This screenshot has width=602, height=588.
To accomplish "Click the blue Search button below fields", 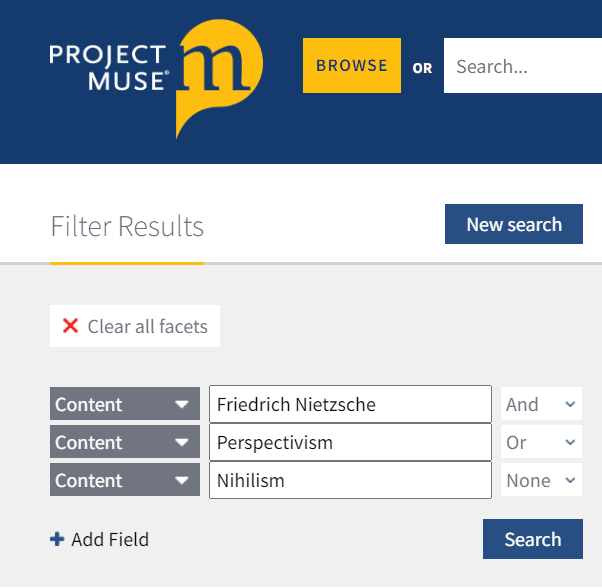I will tap(532, 539).
